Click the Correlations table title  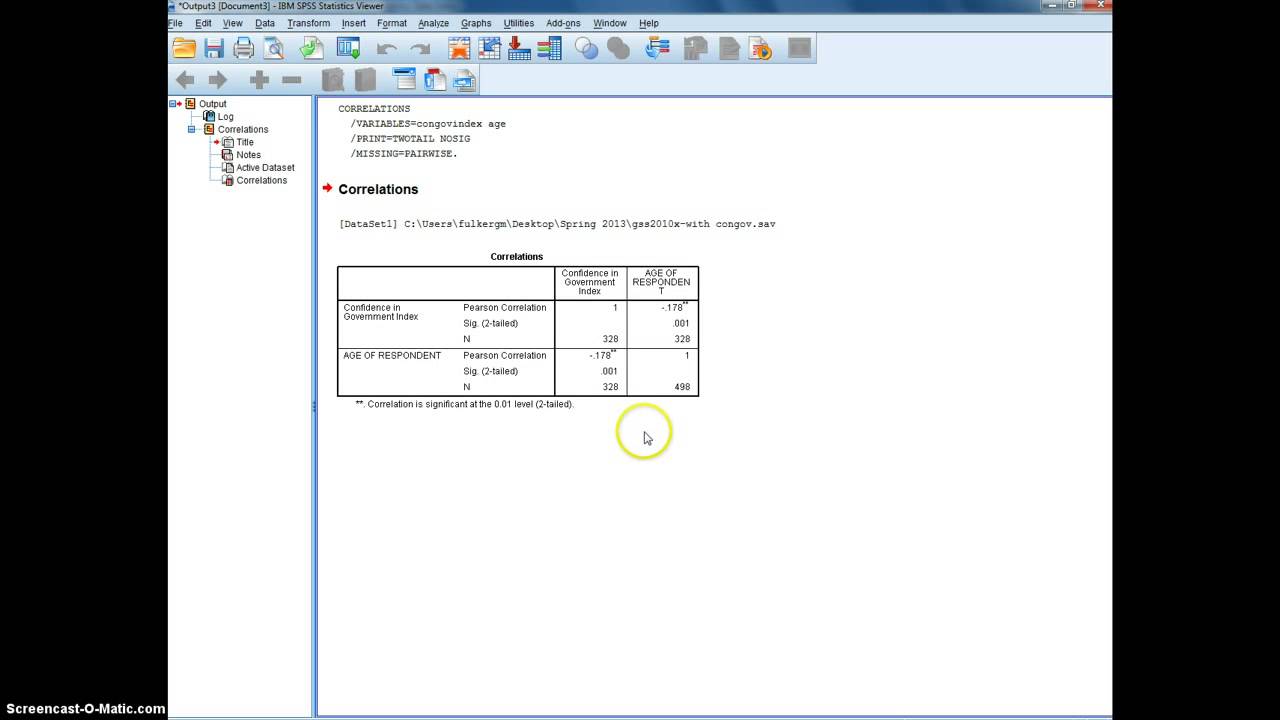[517, 257]
